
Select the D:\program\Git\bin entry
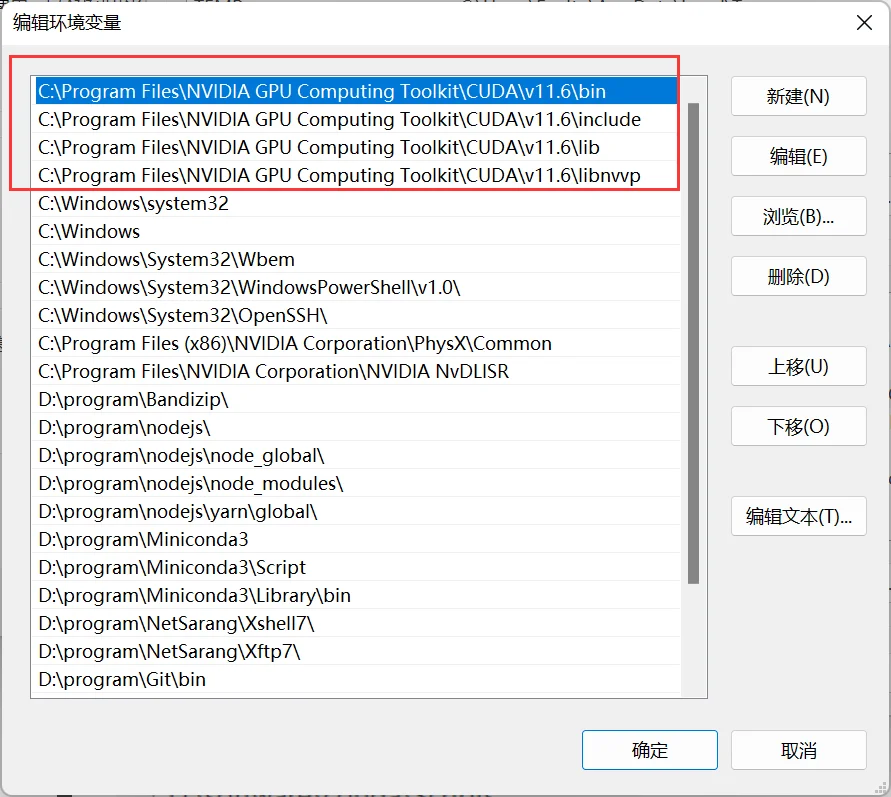pos(122,680)
